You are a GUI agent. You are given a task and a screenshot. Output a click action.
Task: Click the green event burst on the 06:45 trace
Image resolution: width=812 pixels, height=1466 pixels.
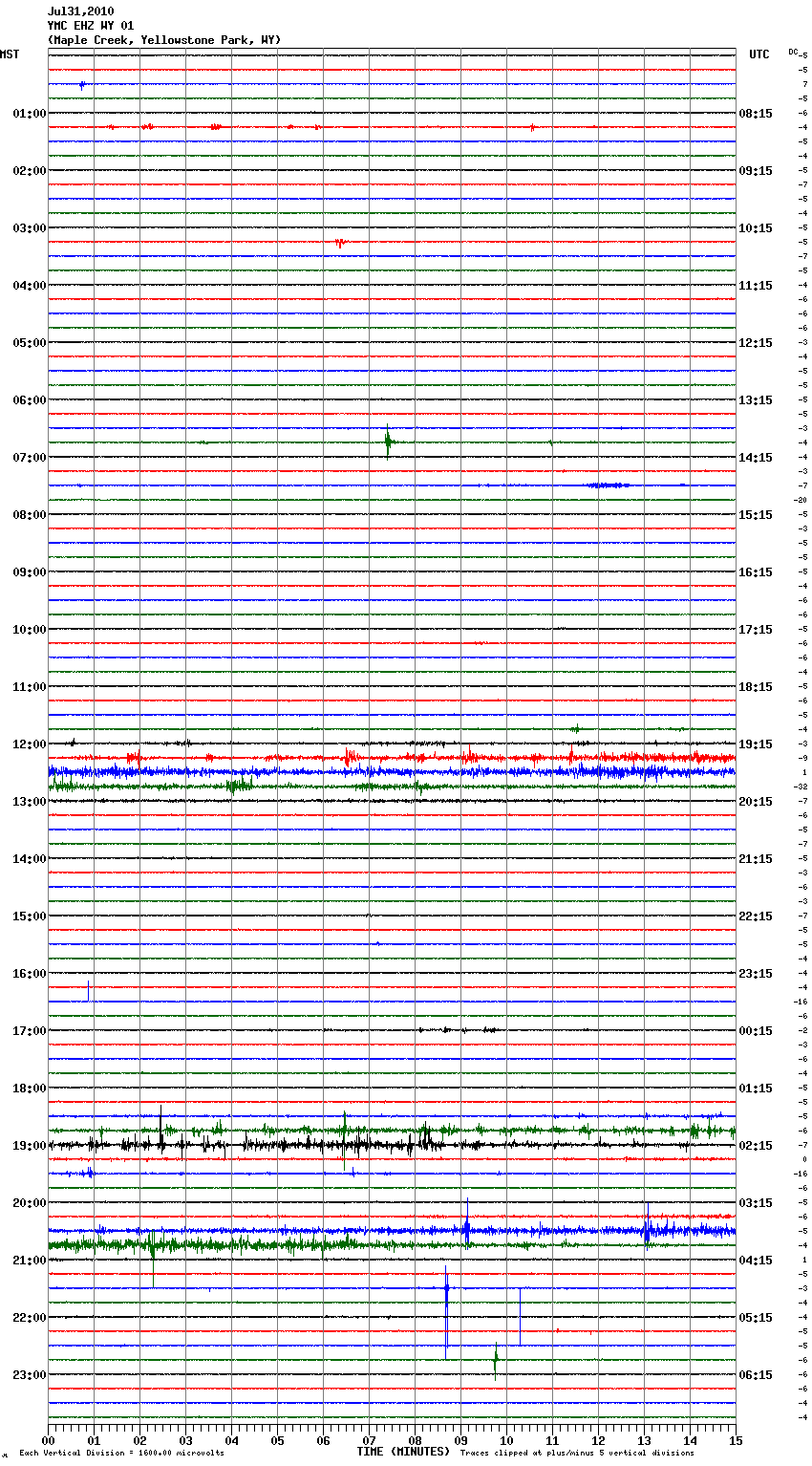[388, 442]
